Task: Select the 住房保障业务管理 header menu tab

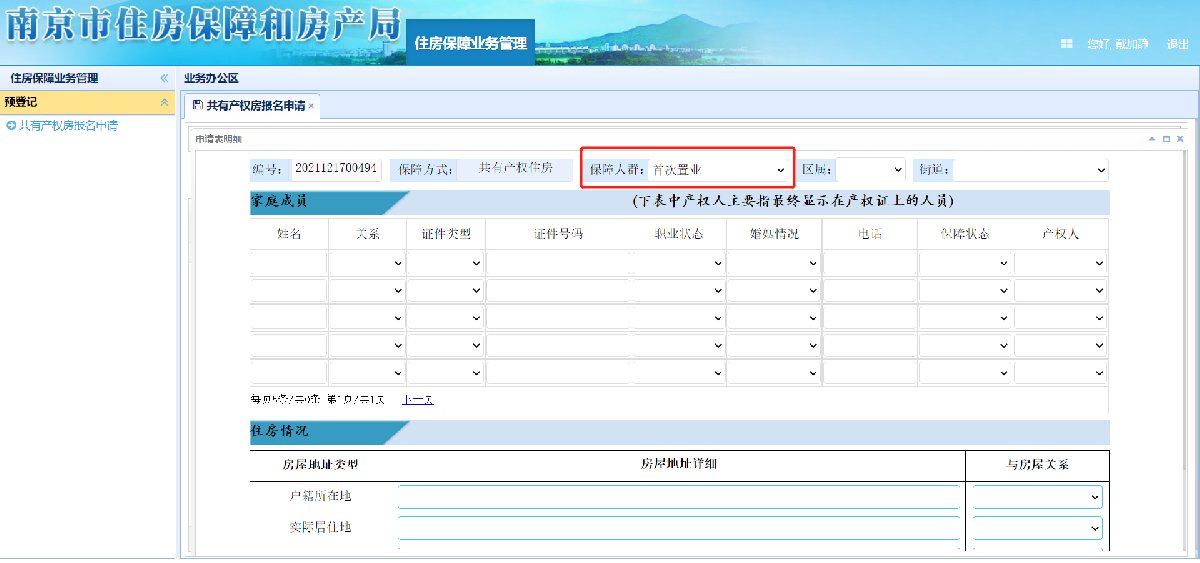Action: pyautogui.click(x=470, y=44)
